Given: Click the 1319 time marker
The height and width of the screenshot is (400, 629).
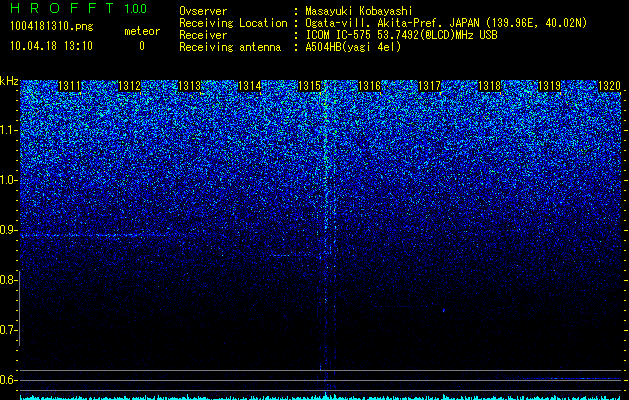Looking at the screenshot, I should tap(550, 86).
